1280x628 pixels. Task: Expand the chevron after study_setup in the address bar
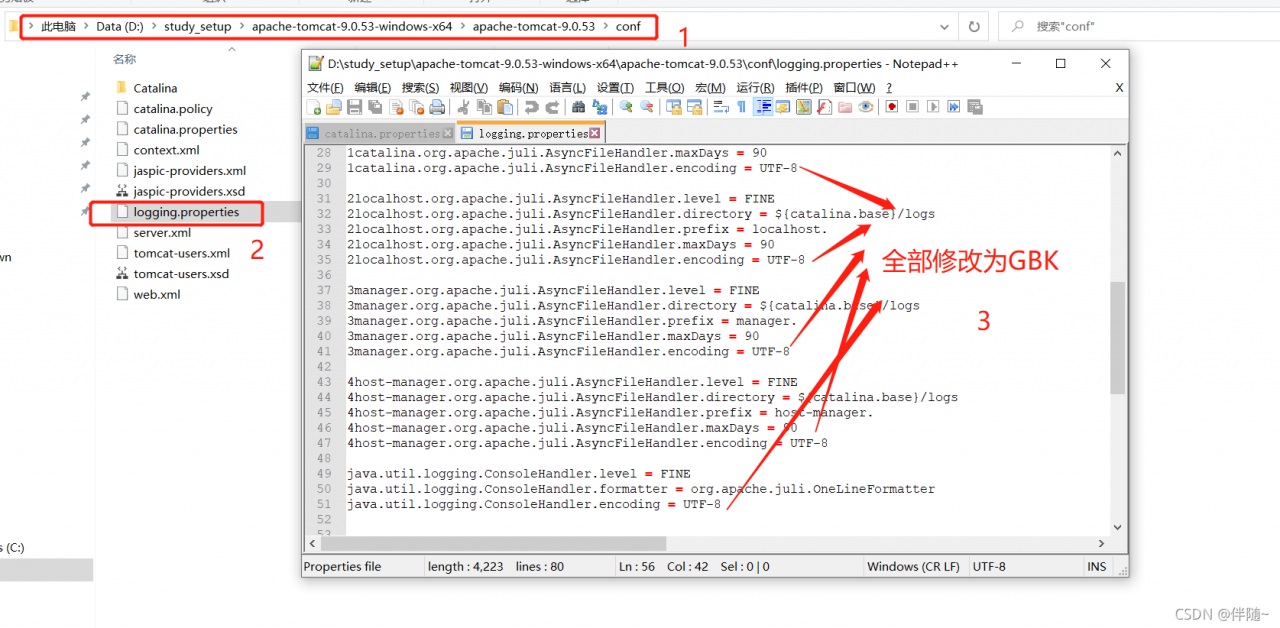[x=241, y=27]
